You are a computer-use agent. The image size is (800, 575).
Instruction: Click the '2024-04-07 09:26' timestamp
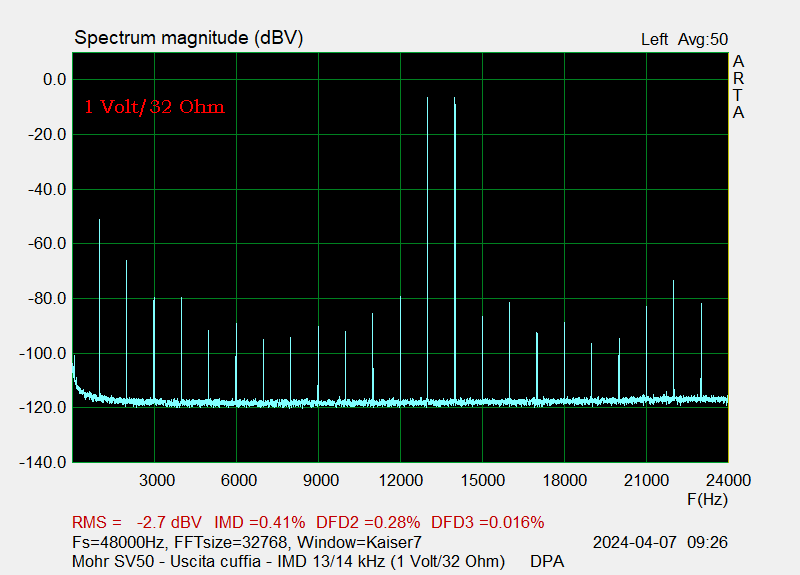coord(660,542)
